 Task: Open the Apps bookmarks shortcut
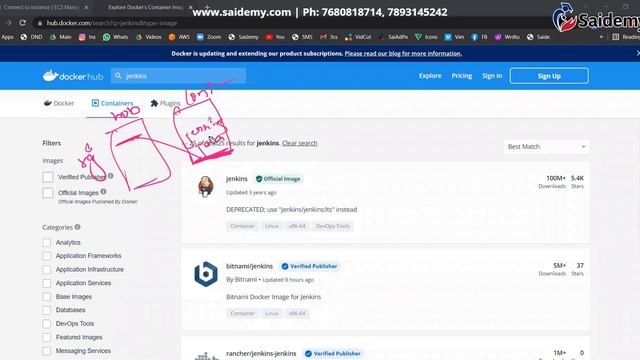[7, 37]
